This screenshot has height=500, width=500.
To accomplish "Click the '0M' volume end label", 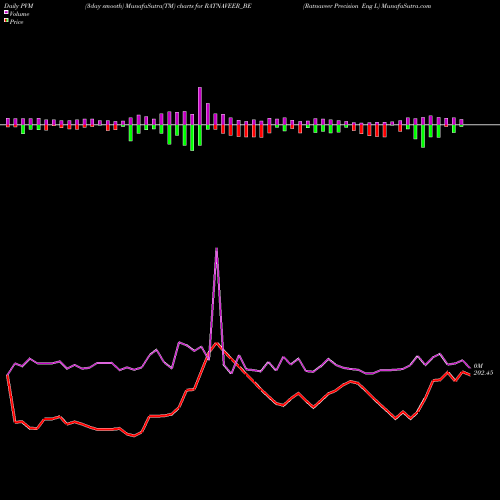I will [478, 366].
